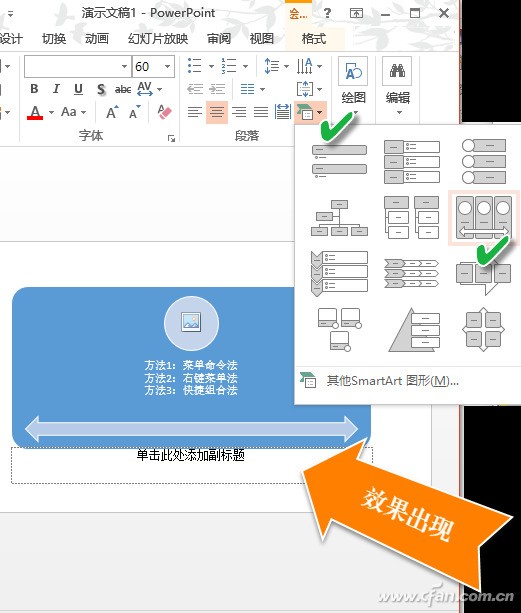Viewport: 521px width, 613px height.
Task: Choose Hierarchy List SmartArt layout
Action: [x=412, y=218]
